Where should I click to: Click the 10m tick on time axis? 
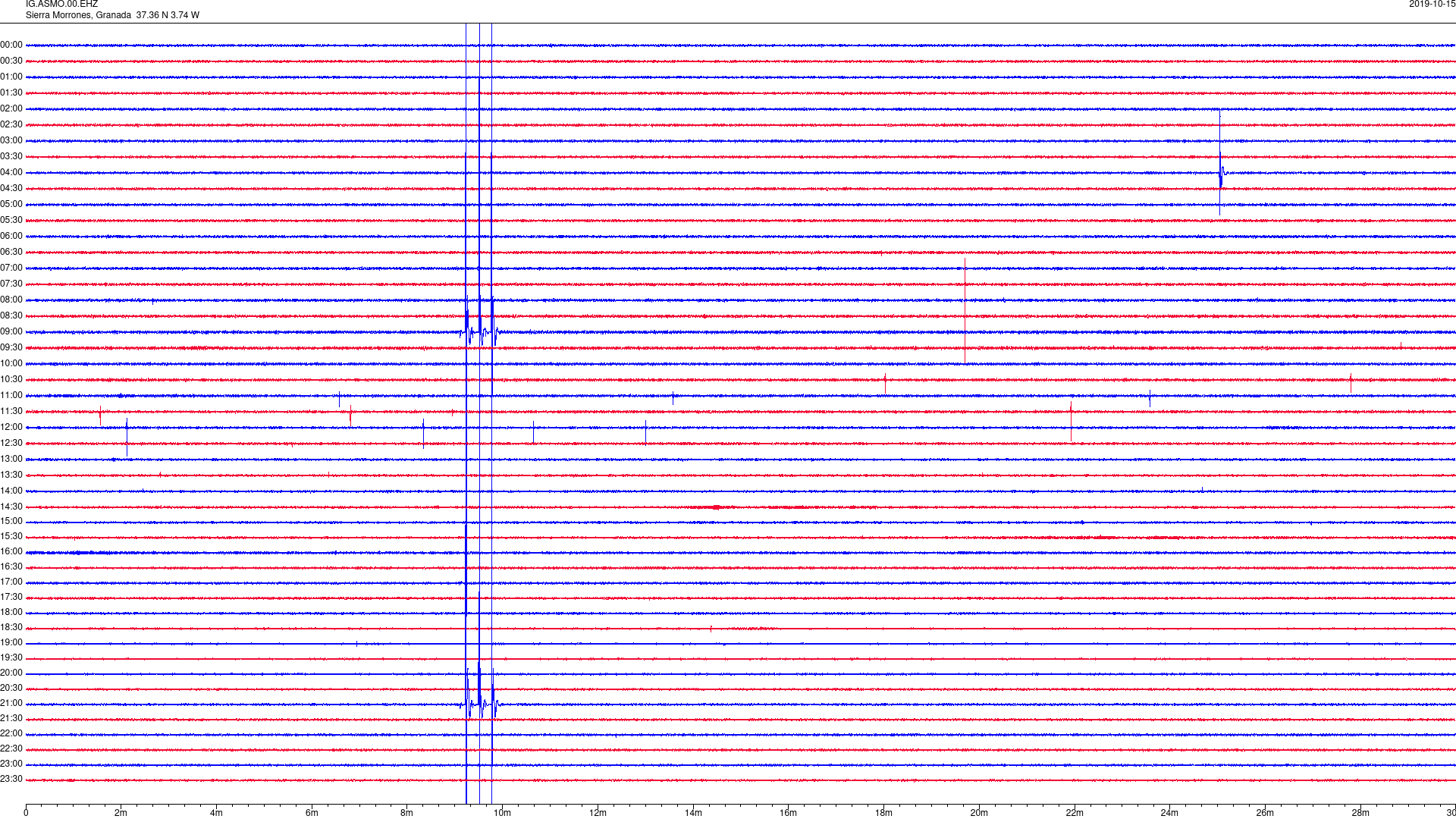coord(503,813)
